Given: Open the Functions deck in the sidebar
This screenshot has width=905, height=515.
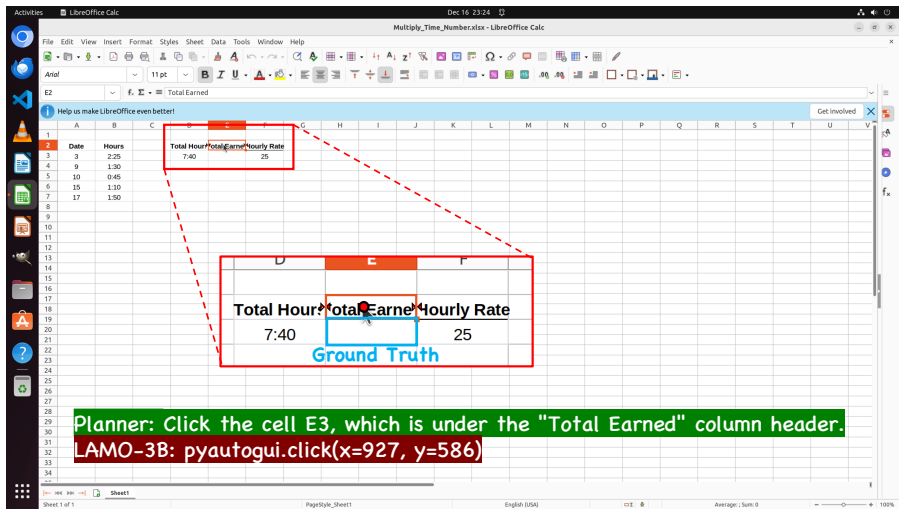Looking at the screenshot, I should point(886,192).
